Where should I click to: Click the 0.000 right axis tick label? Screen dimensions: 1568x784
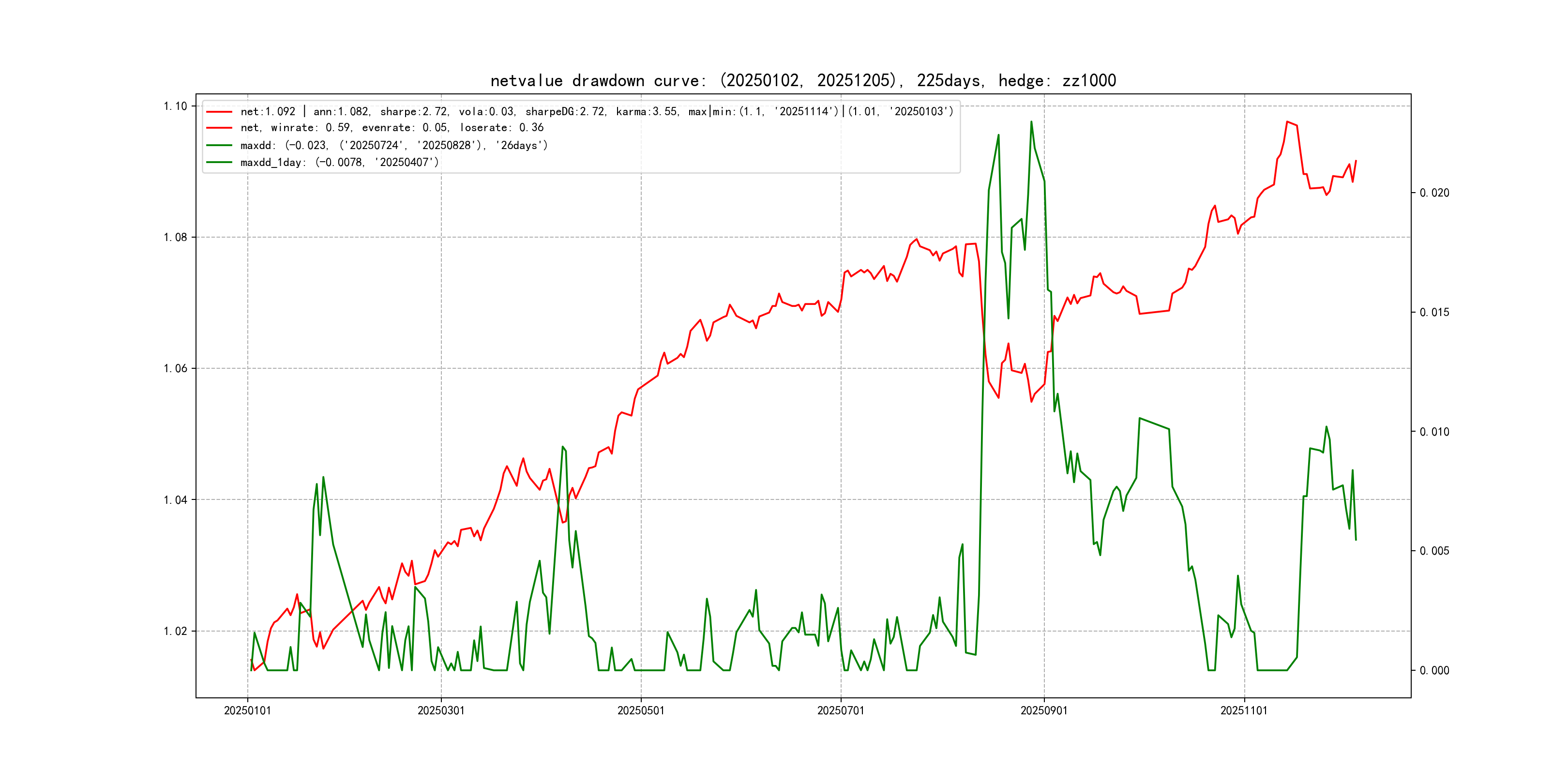point(1434,671)
